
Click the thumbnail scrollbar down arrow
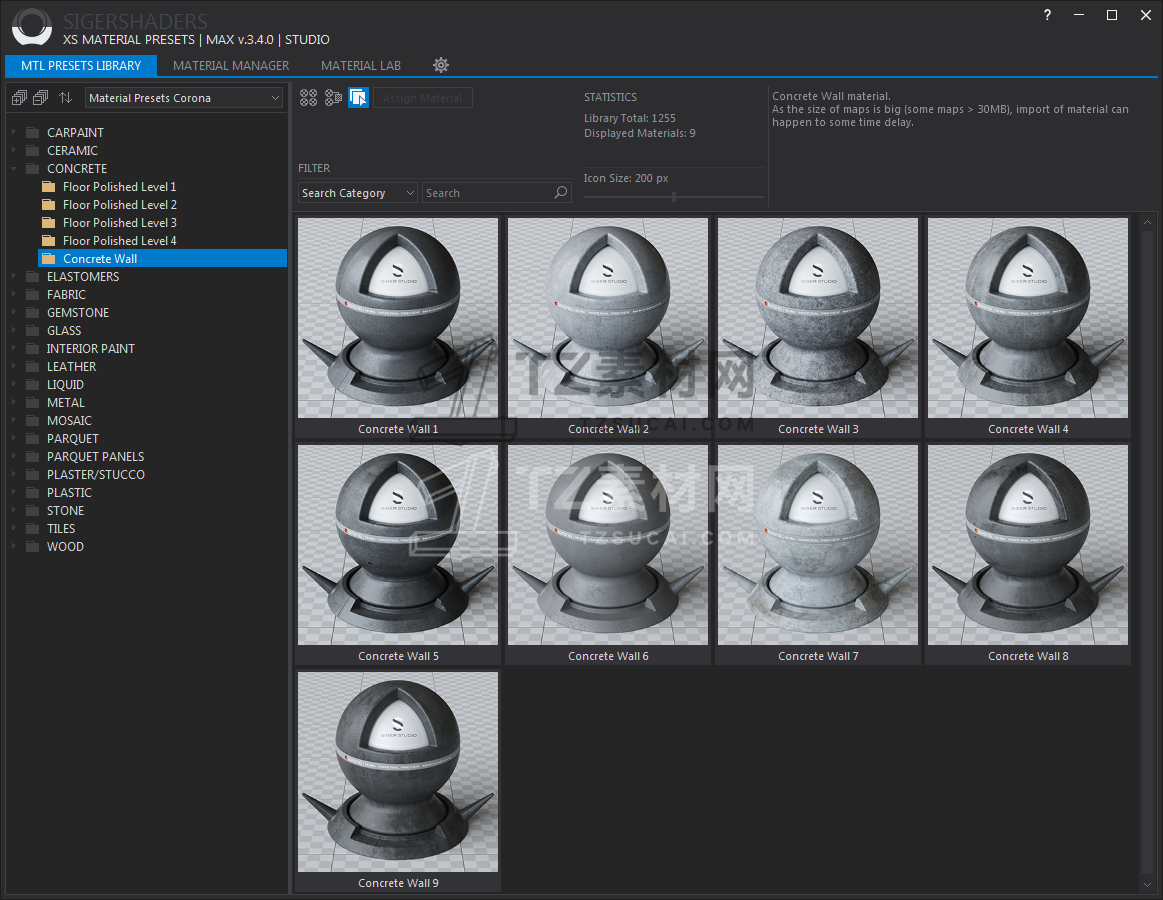pyautogui.click(x=1147, y=885)
